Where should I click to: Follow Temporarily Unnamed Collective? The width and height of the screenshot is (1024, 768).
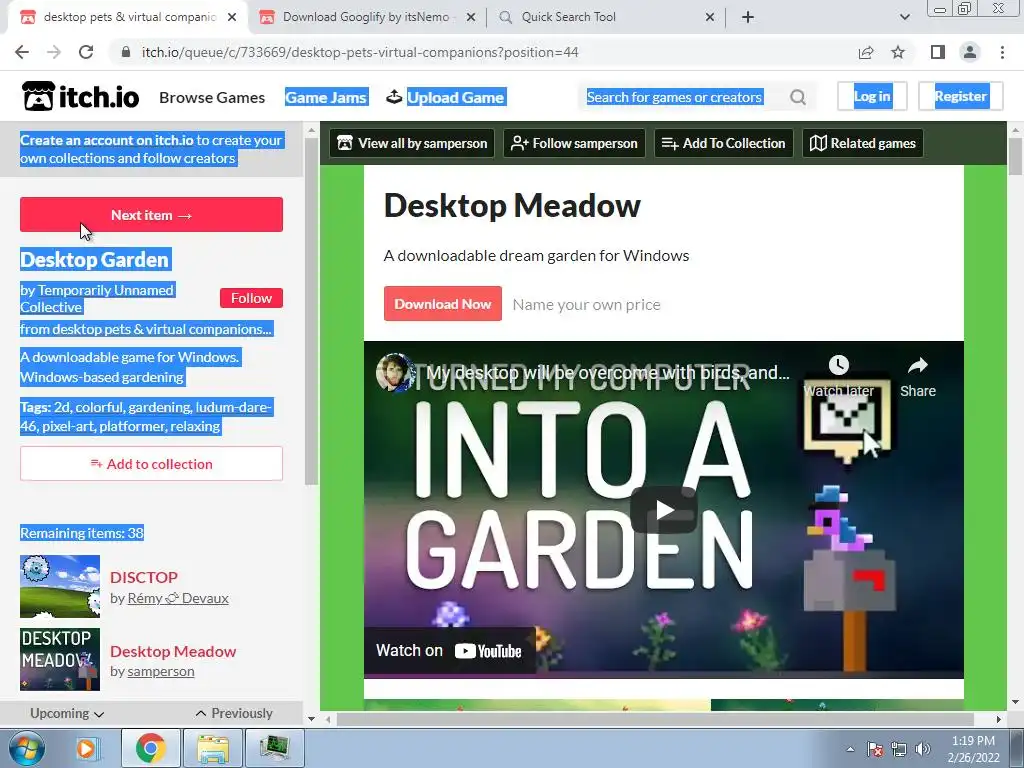pyautogui.click(x=251, y=298)
